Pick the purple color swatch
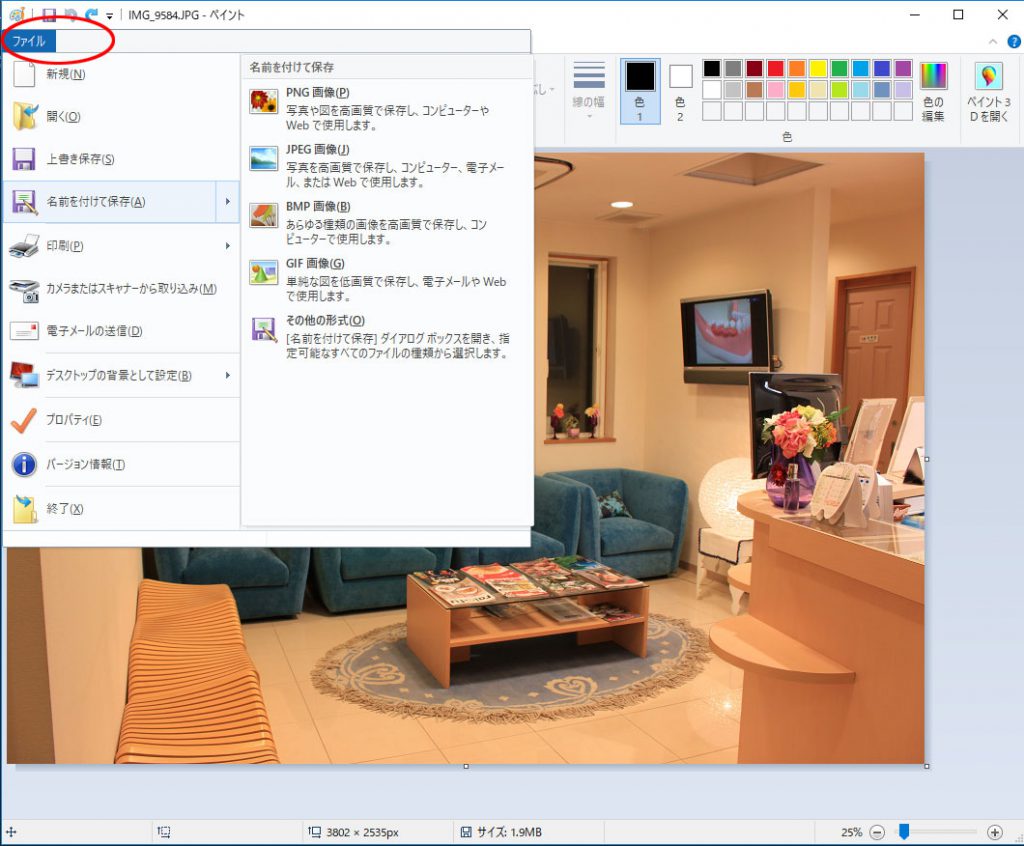The height and width of the screenshot is (846, 1024). [x=903, y=68]
